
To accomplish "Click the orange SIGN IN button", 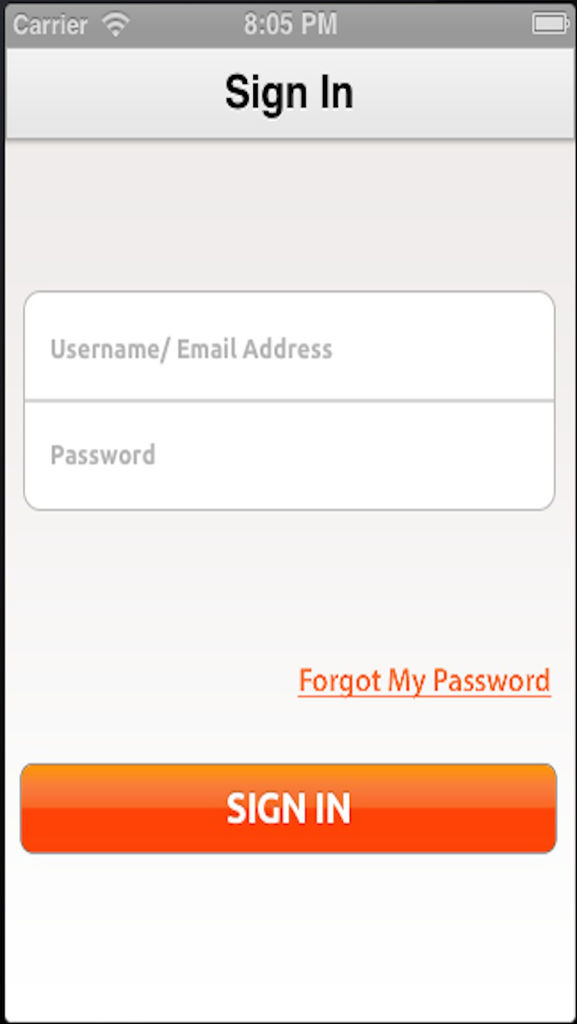I will pos(288,808).
